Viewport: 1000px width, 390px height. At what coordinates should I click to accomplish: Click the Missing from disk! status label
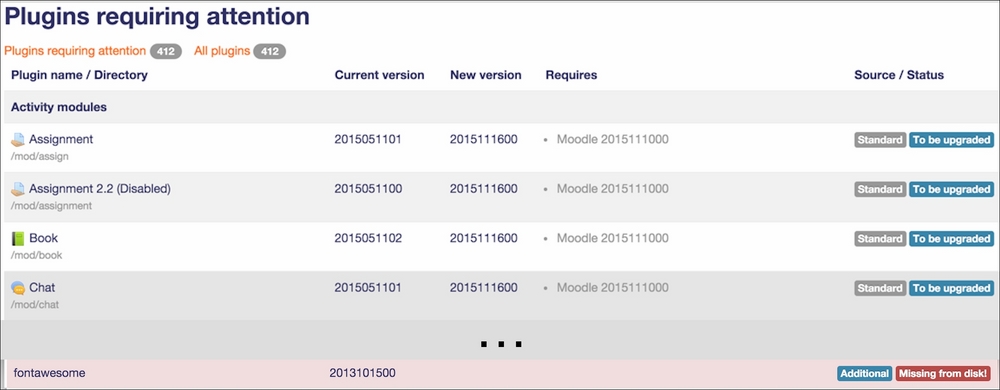click(944, 373)
